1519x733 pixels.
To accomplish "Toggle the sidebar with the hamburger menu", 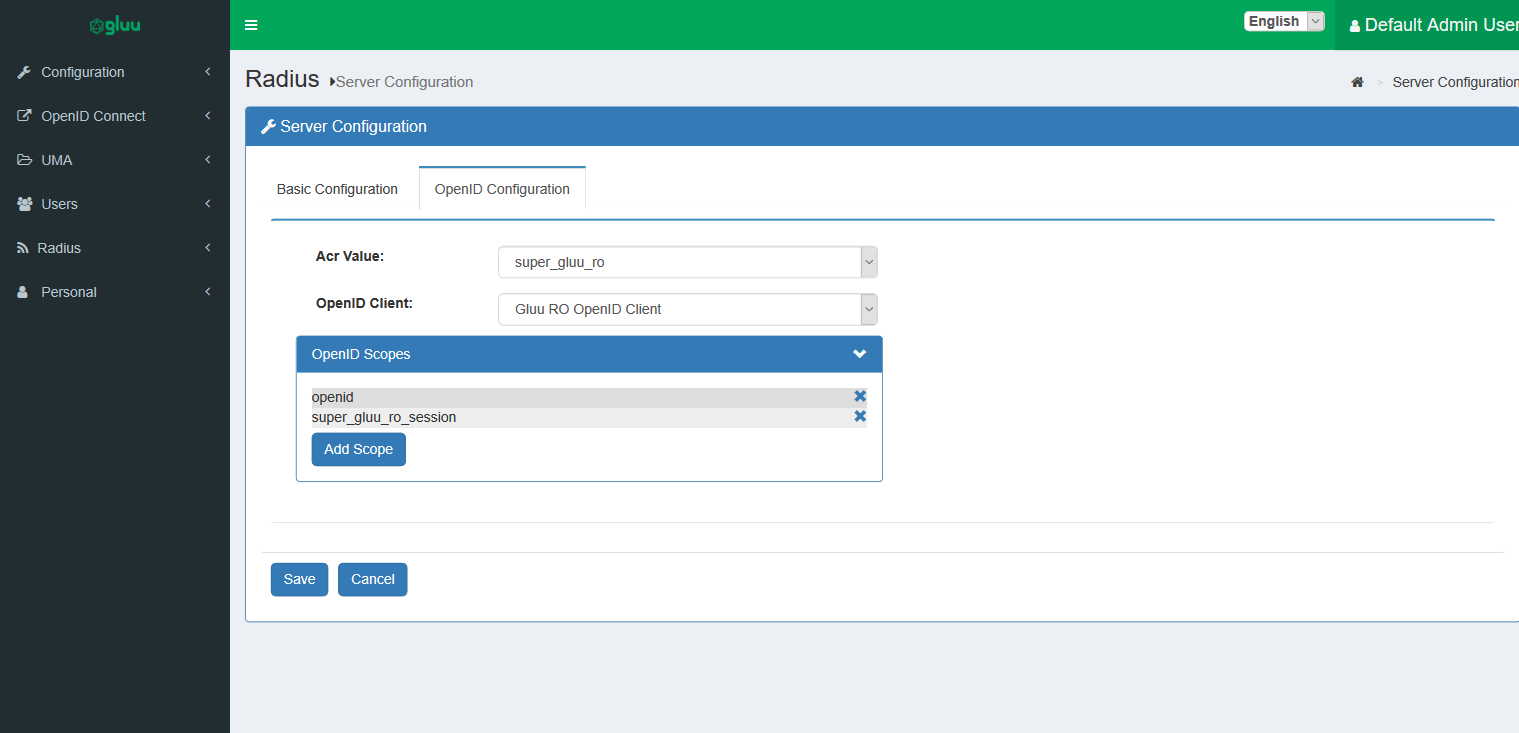I will pyautogui.click(x=250, y=24).
